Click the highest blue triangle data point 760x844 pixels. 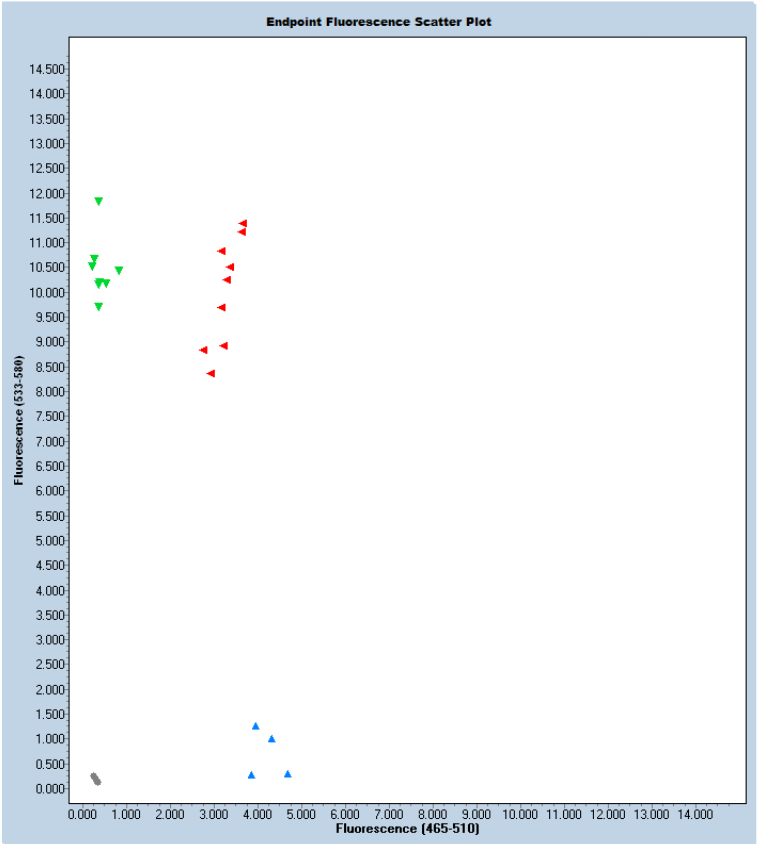(x=255, y=726)
